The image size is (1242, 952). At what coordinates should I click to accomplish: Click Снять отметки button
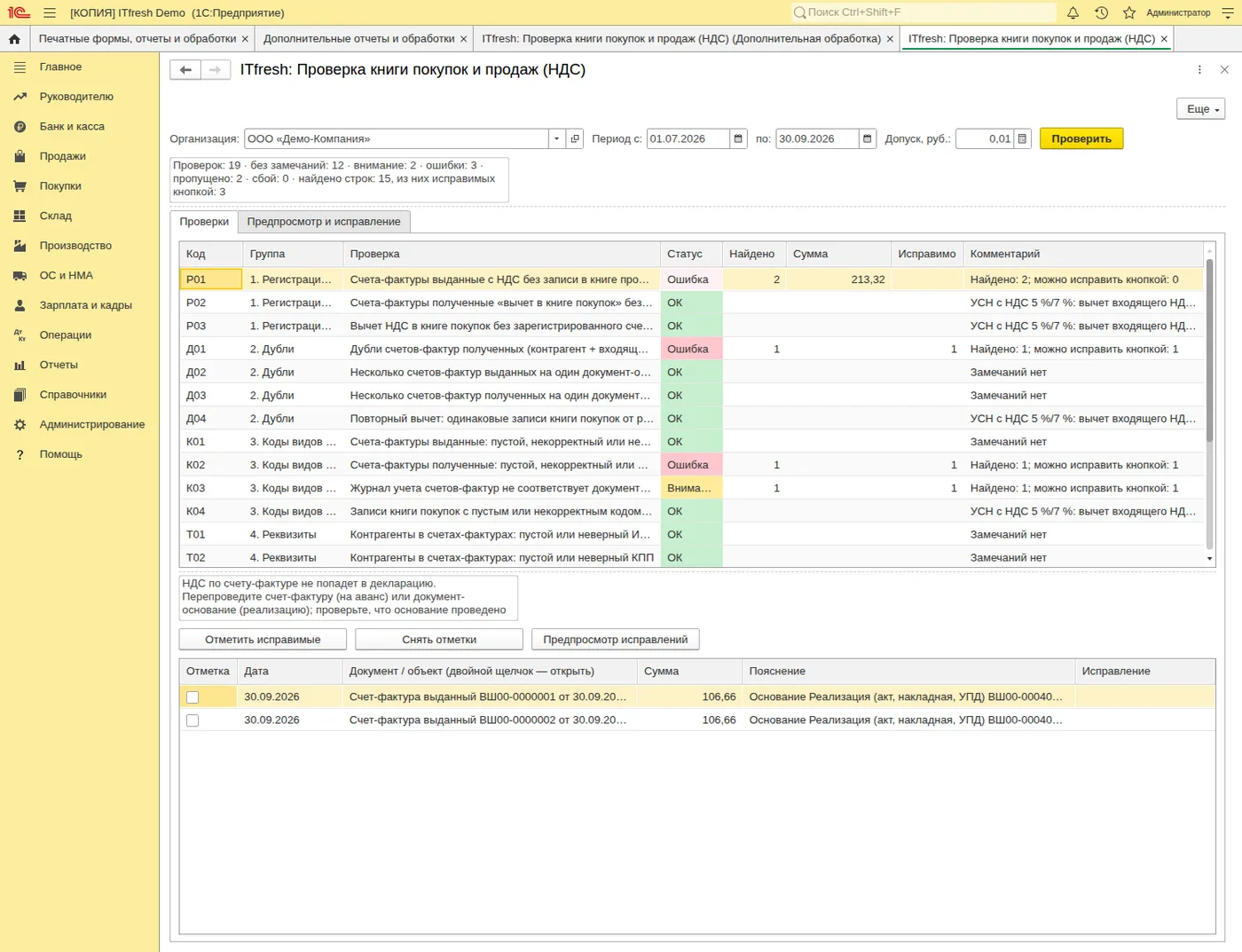pos(439,640)
